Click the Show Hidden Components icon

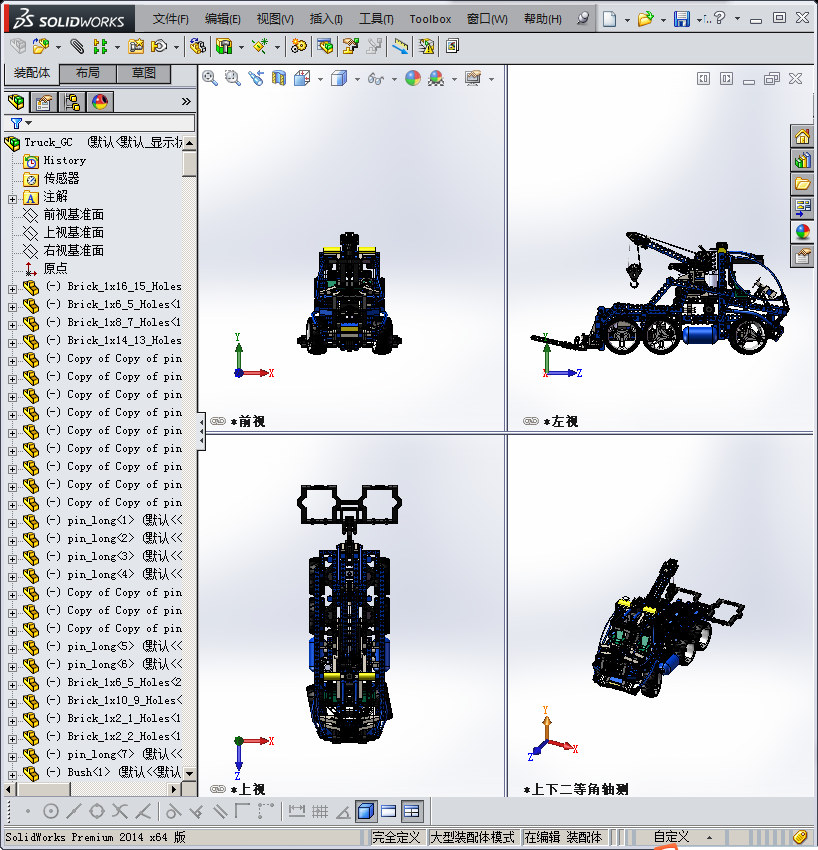coord(198,47)
